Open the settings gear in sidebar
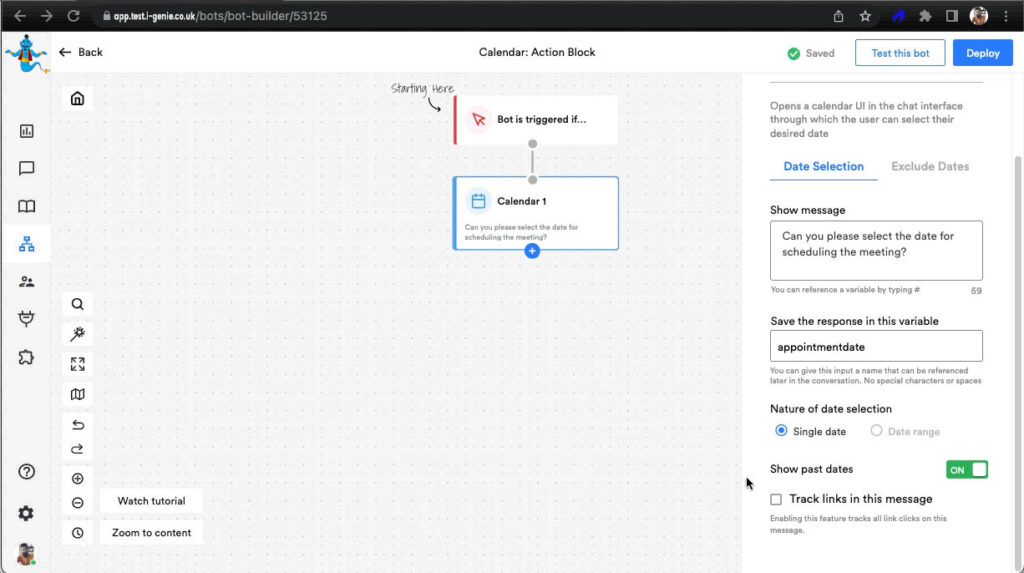The height and width of the screenshot is (573, 1024). click(26, 513)
